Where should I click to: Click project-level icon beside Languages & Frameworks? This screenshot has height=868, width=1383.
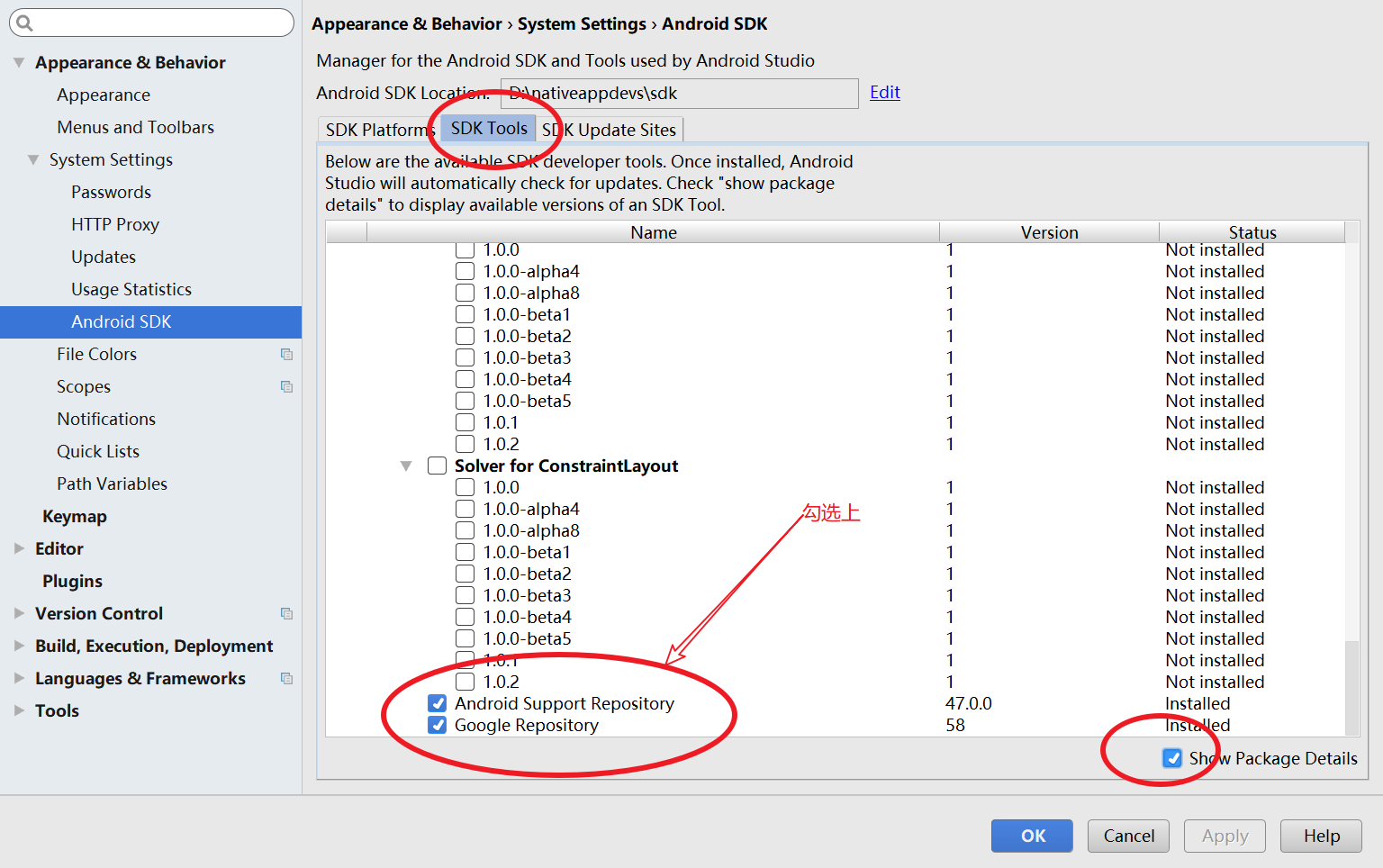coord(286,678)
